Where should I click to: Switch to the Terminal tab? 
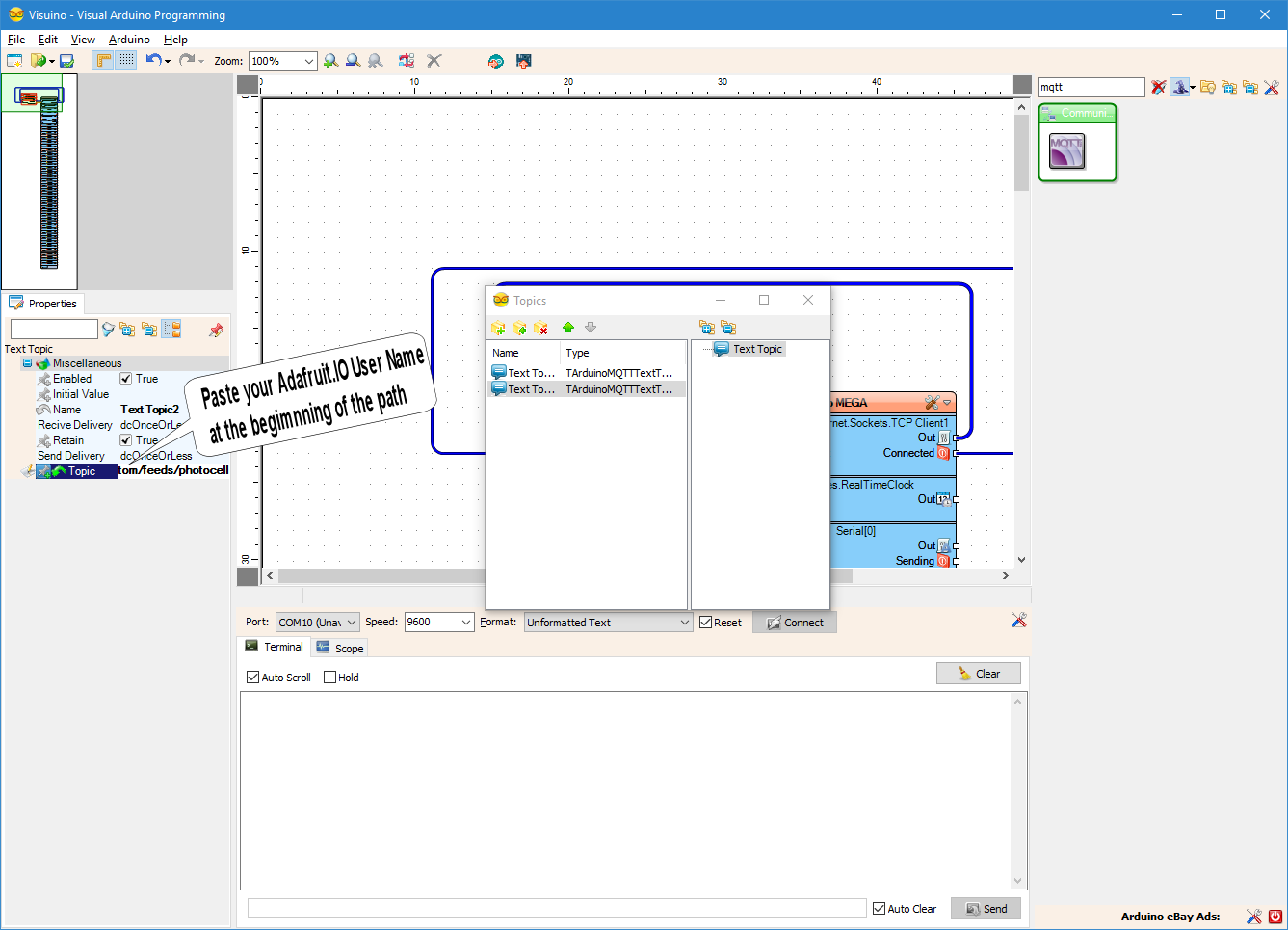coord(274,647)
